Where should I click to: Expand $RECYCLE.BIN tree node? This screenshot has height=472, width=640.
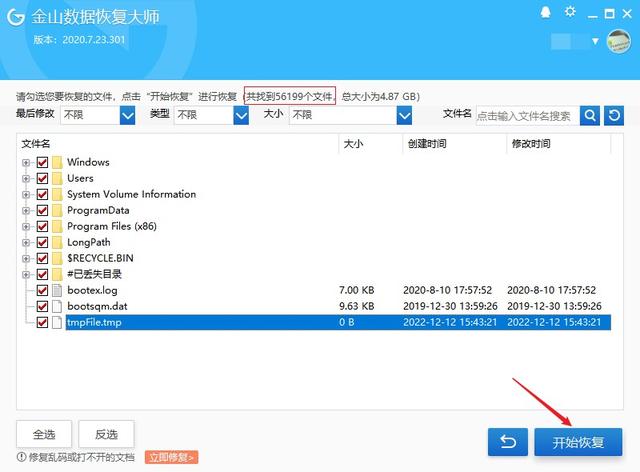tap(26, 259)
